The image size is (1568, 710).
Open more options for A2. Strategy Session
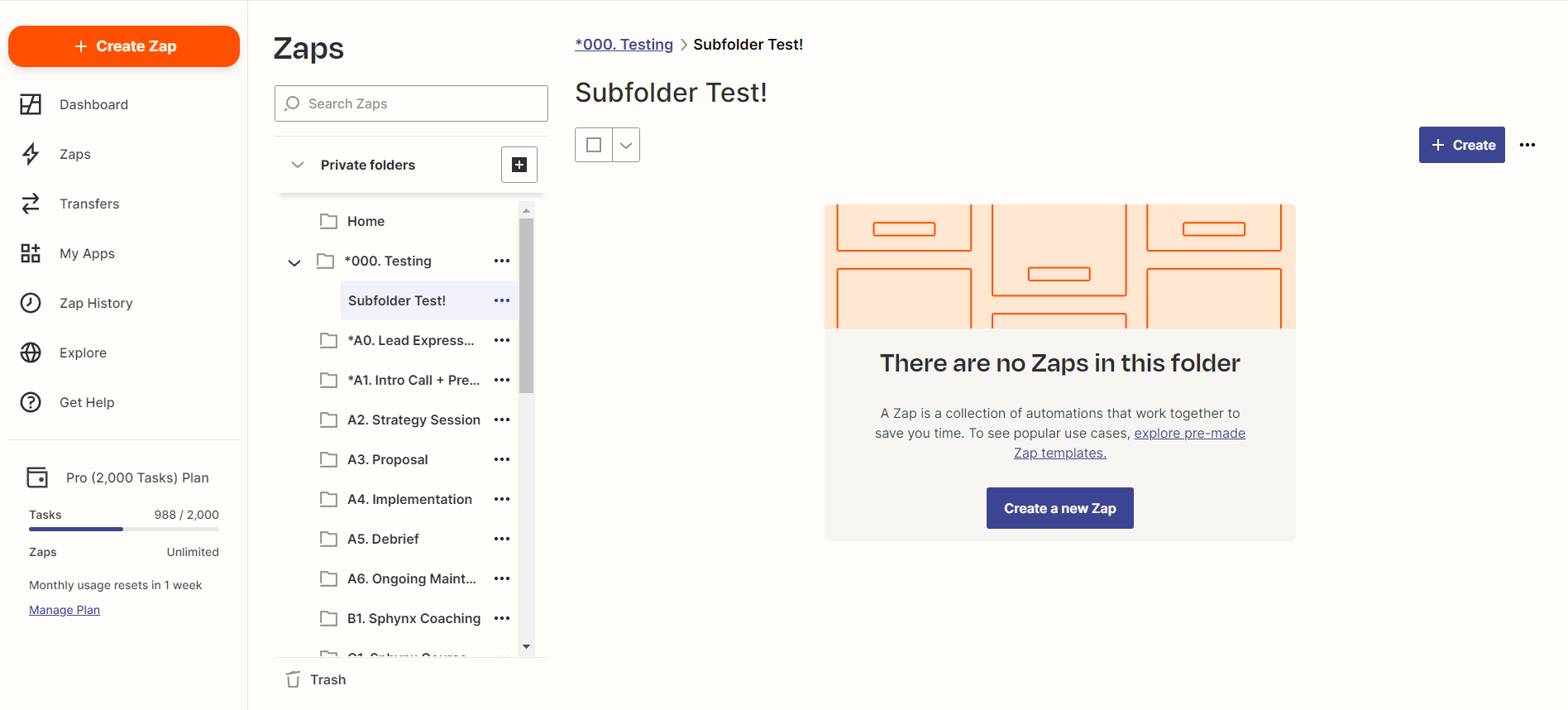click(502, 420)
